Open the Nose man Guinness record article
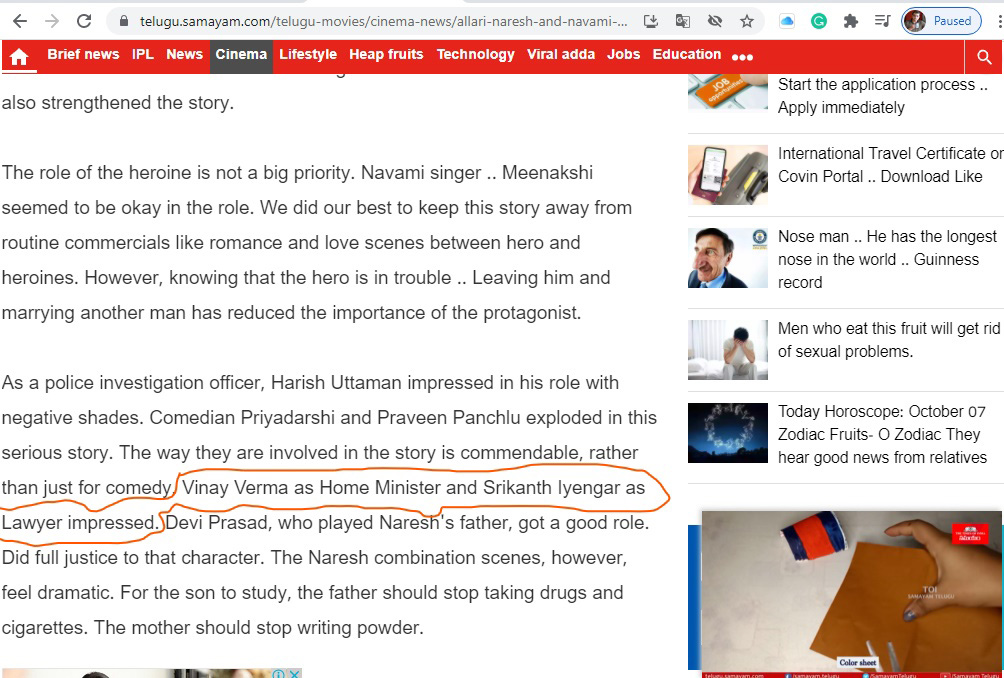 (x=887, y=259)
